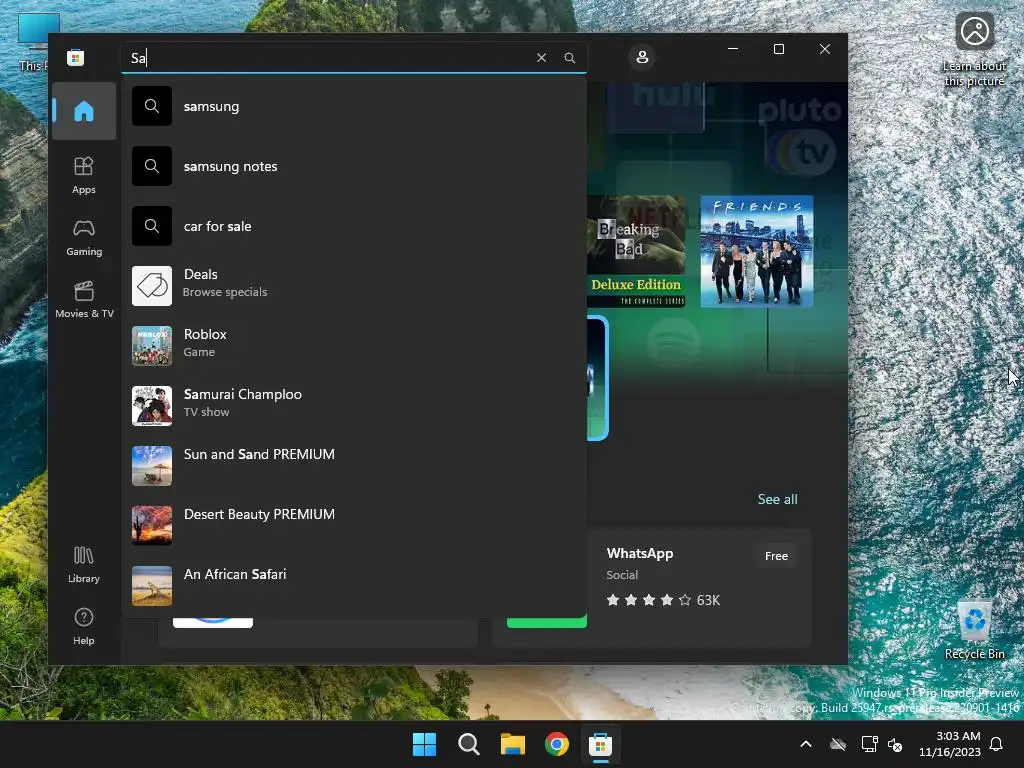Choose the 'car for sale' suggestion
Image resolution: width=1024 pixels, height=768 pixels.
353,226
